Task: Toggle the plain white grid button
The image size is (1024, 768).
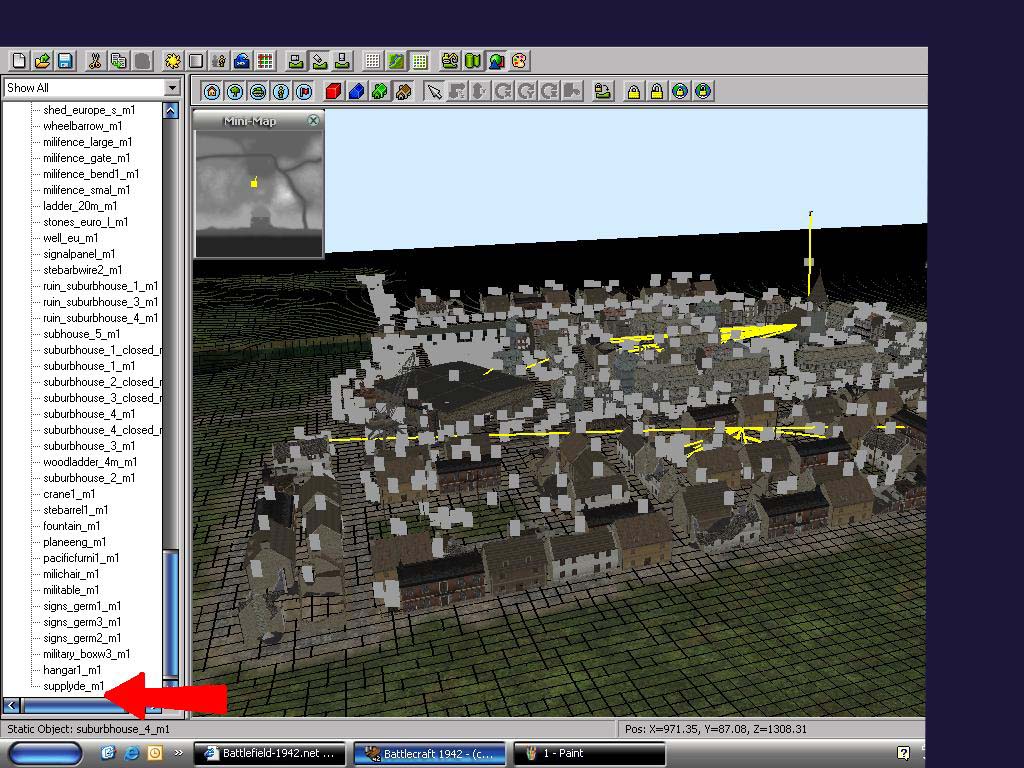Action: click(373, 61)
